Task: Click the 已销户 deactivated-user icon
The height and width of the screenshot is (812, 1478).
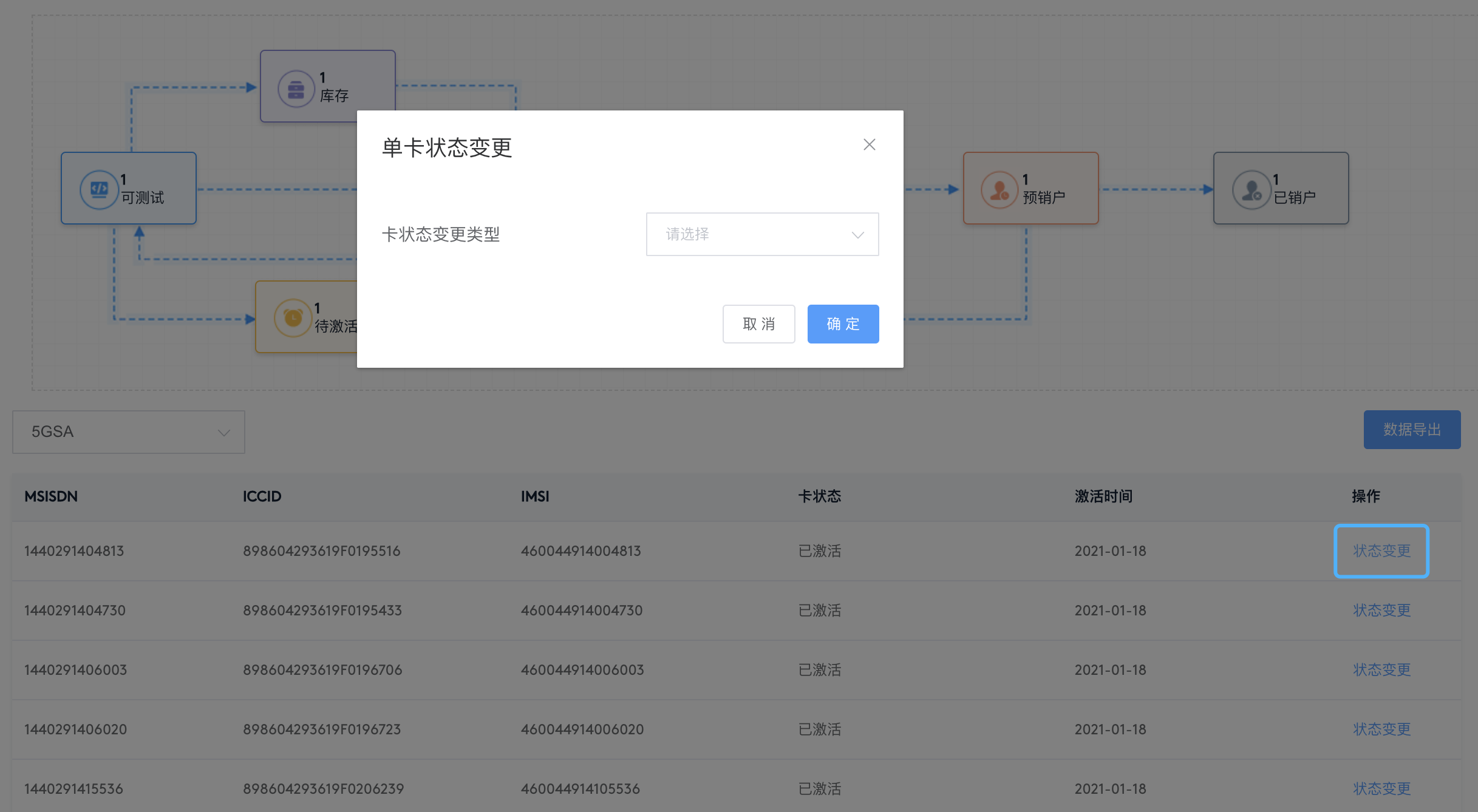Action: click(x=1250, y=188)
